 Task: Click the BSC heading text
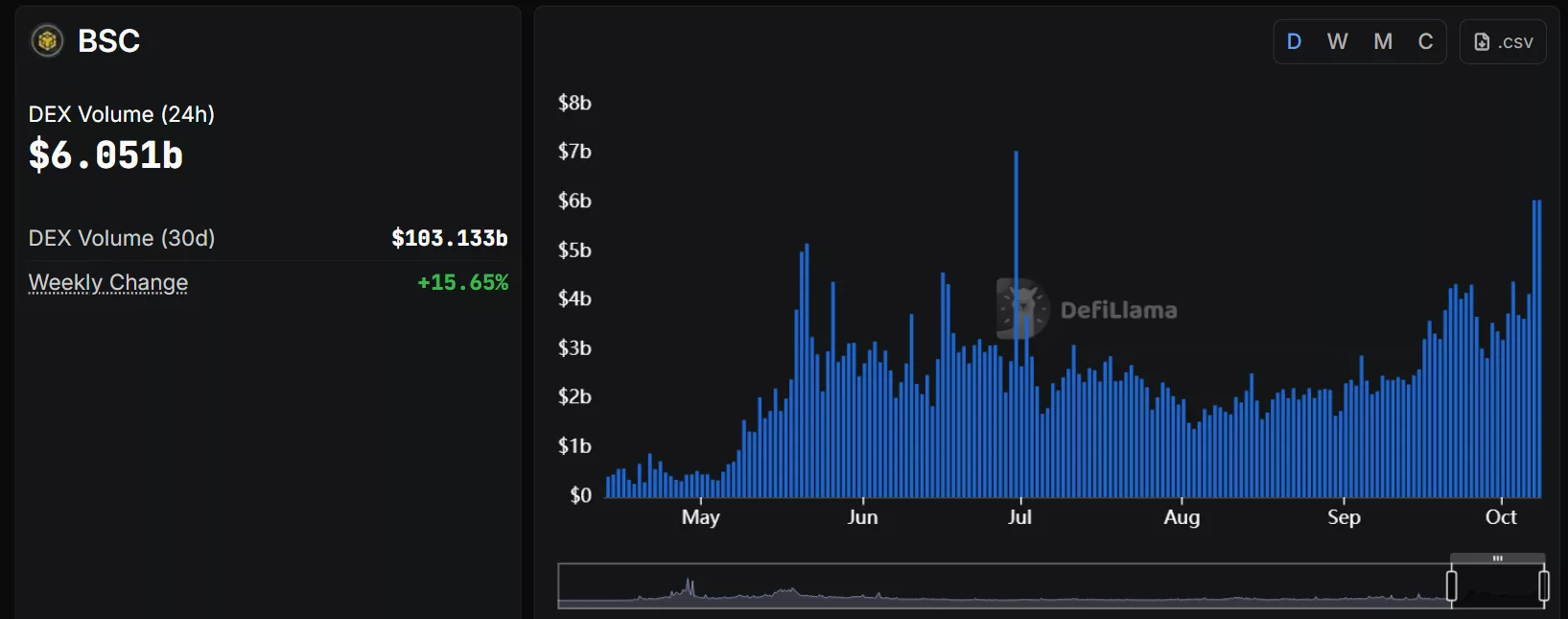(108, 41)
